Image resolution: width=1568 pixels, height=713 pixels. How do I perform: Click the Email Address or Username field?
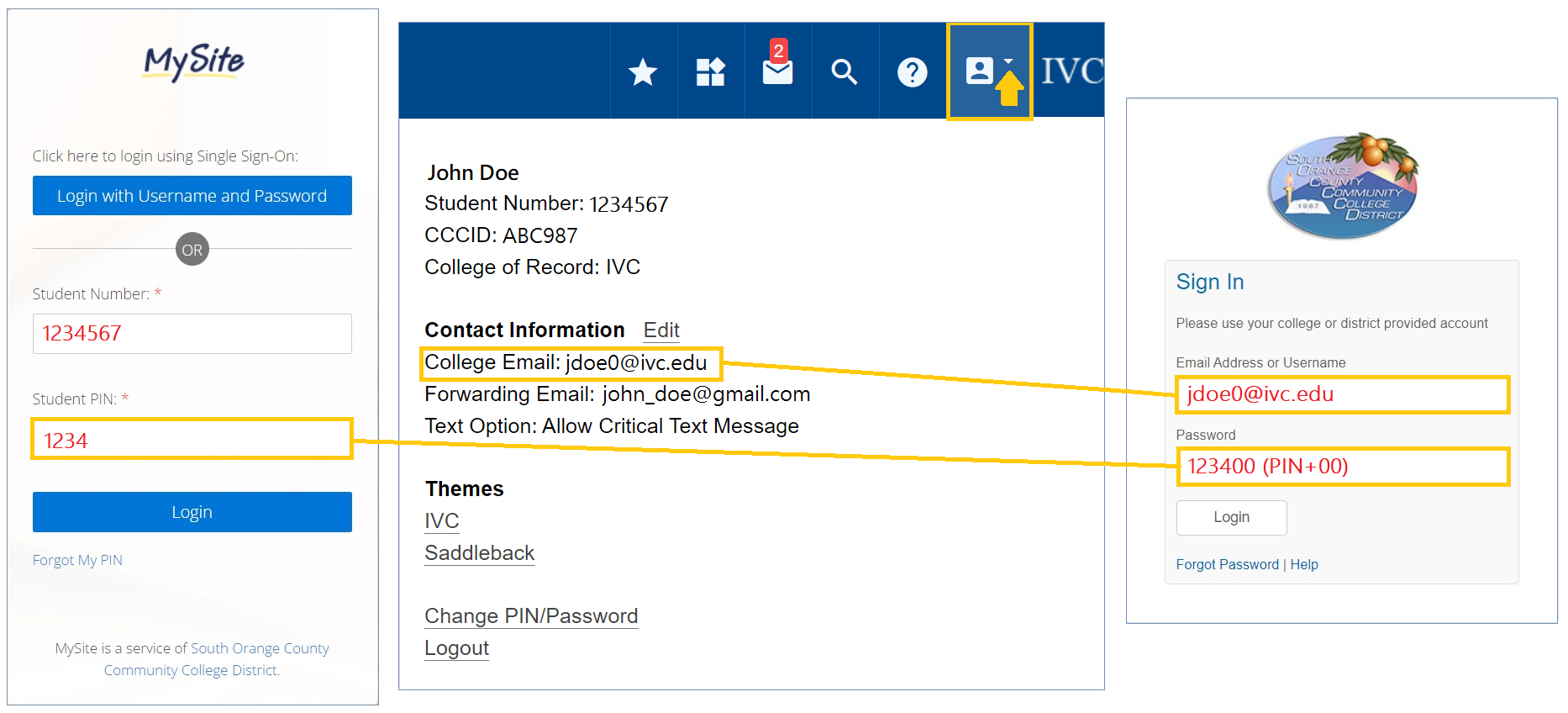click(1342, 394)
